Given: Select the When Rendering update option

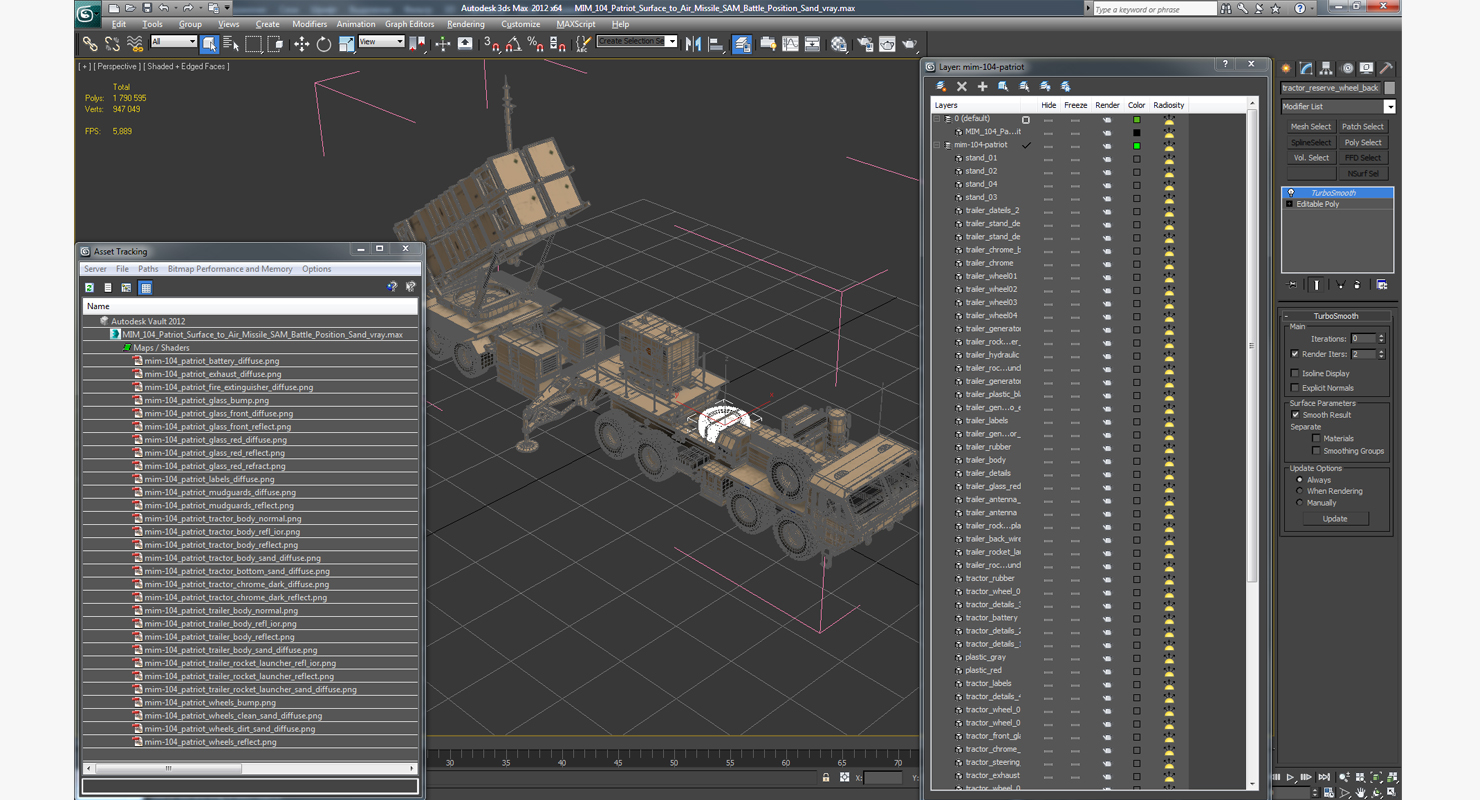Looking at the screenshot, I should click(1300, 491).
